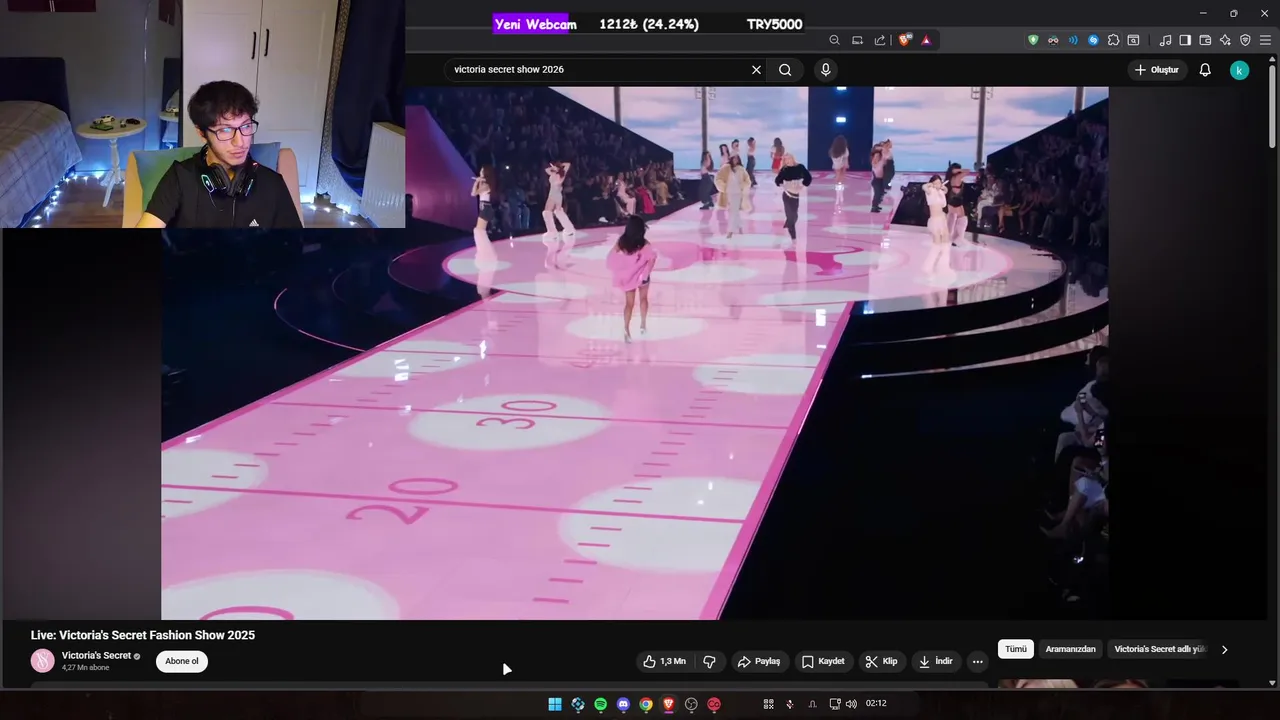1280x720 pixels.
Task: Open the account avatar menu
Action: (x=1239, y=70)
